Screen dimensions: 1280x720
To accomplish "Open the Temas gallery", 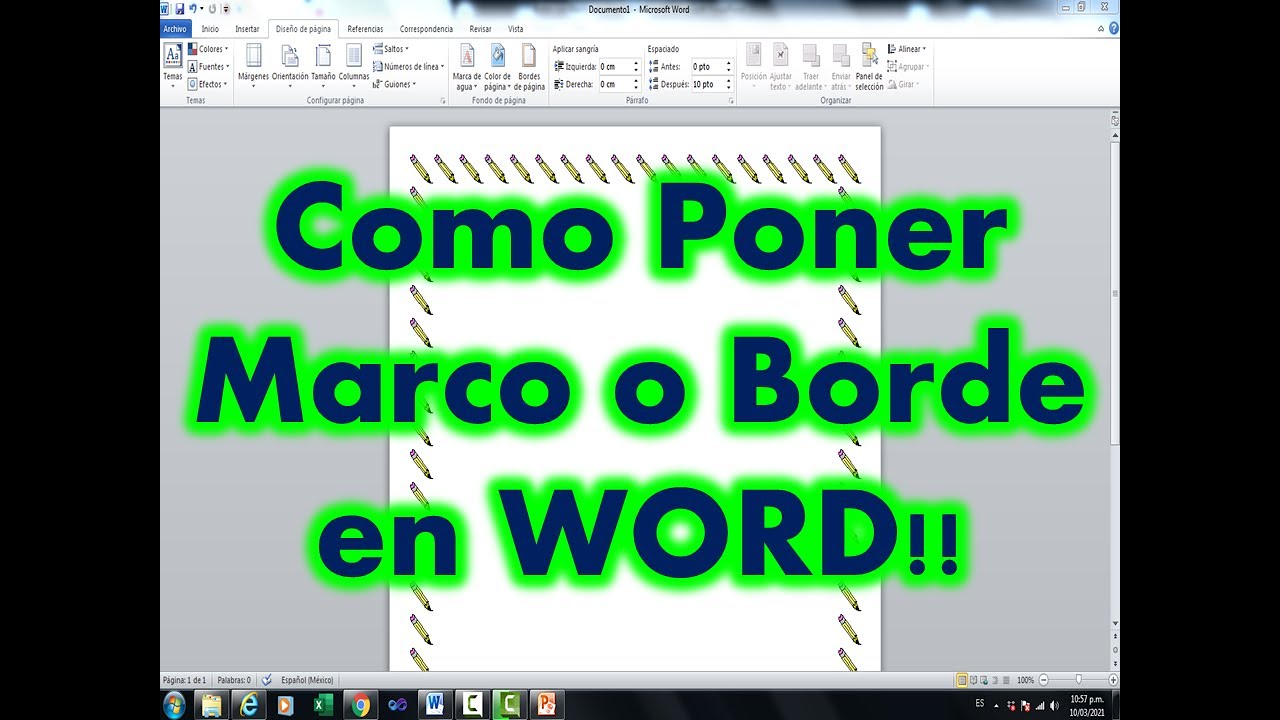I will click(172, 66).
